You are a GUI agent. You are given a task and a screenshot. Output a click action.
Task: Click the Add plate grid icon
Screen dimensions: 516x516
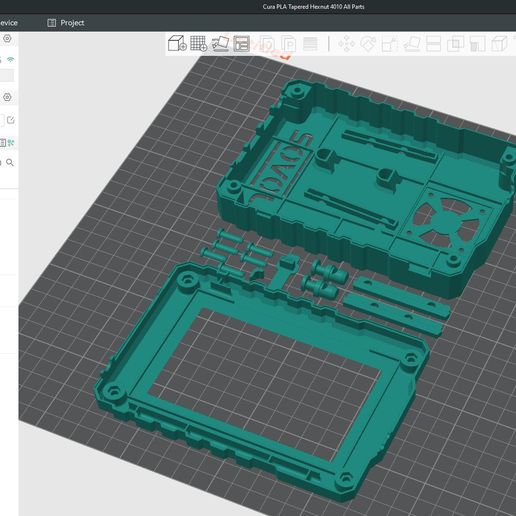pos(198,44)
